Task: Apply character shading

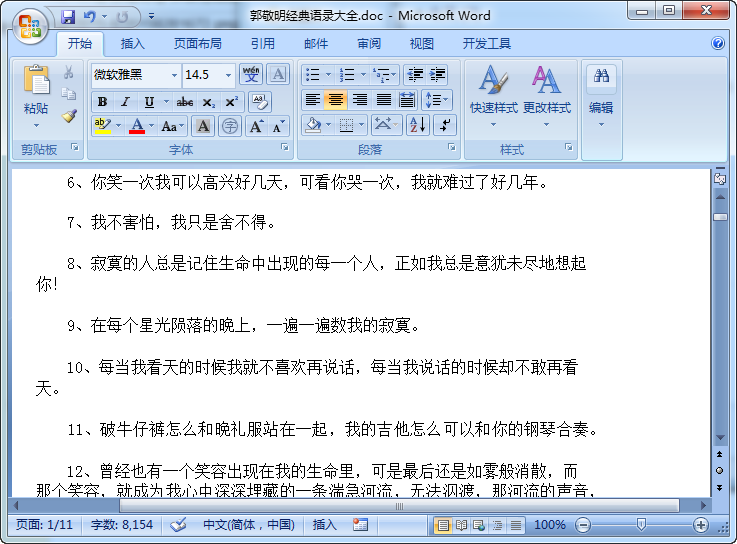Action: [x=203, y=126]
